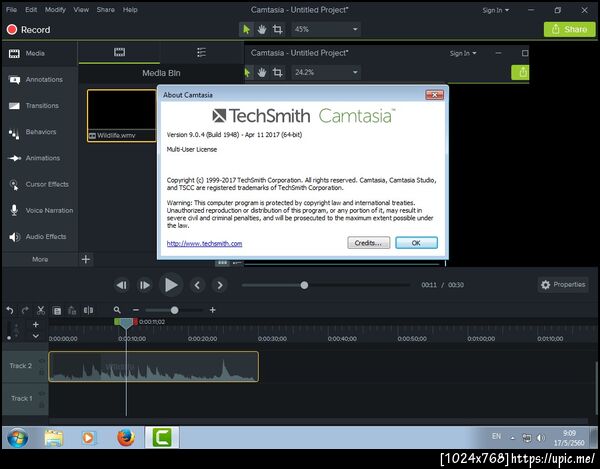Play the video preview

(171, 285)
